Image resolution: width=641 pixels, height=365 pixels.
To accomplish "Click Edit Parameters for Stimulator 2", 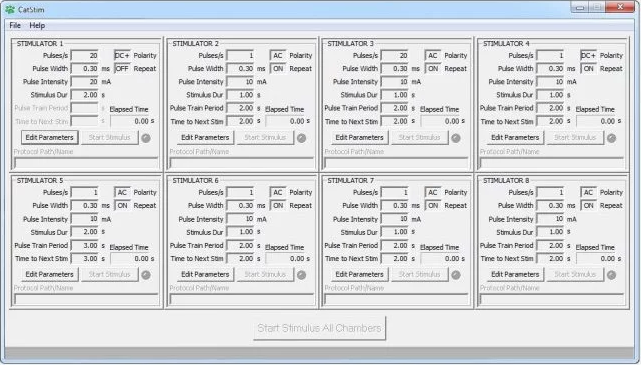I will point(205,137).
